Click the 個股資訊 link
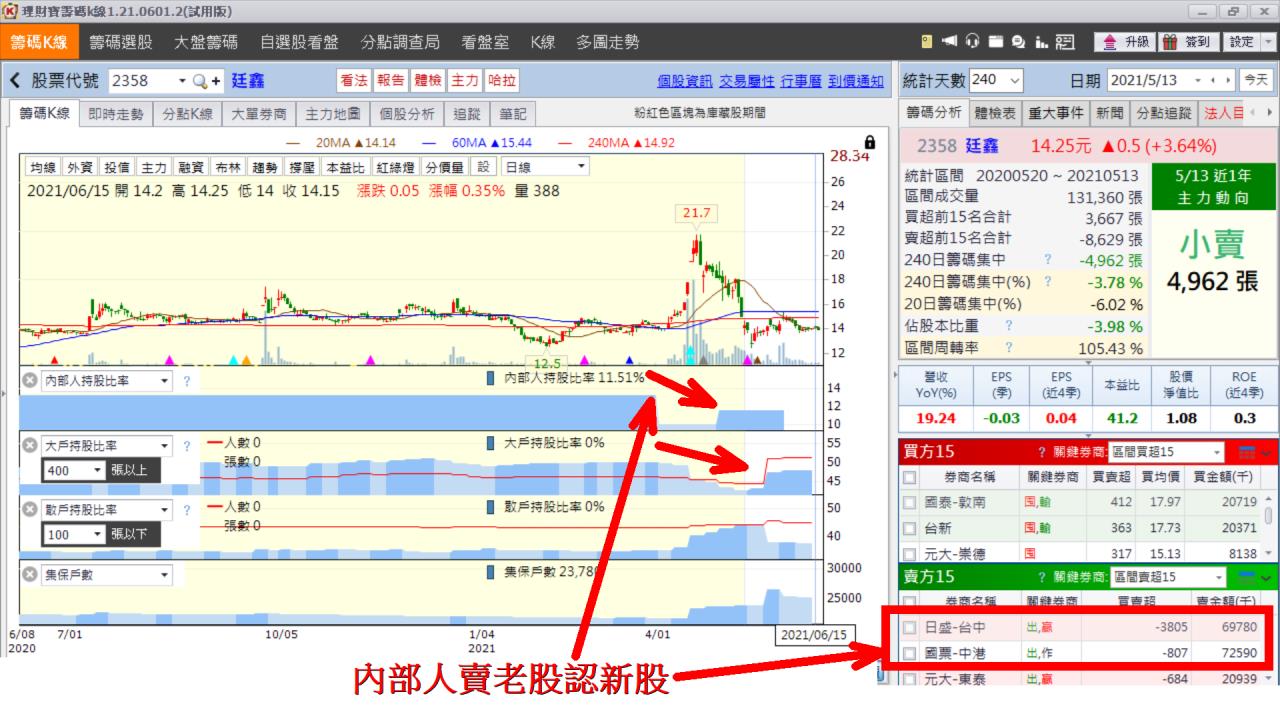Screen dimensions: 1280x720 tap(685, 81)
